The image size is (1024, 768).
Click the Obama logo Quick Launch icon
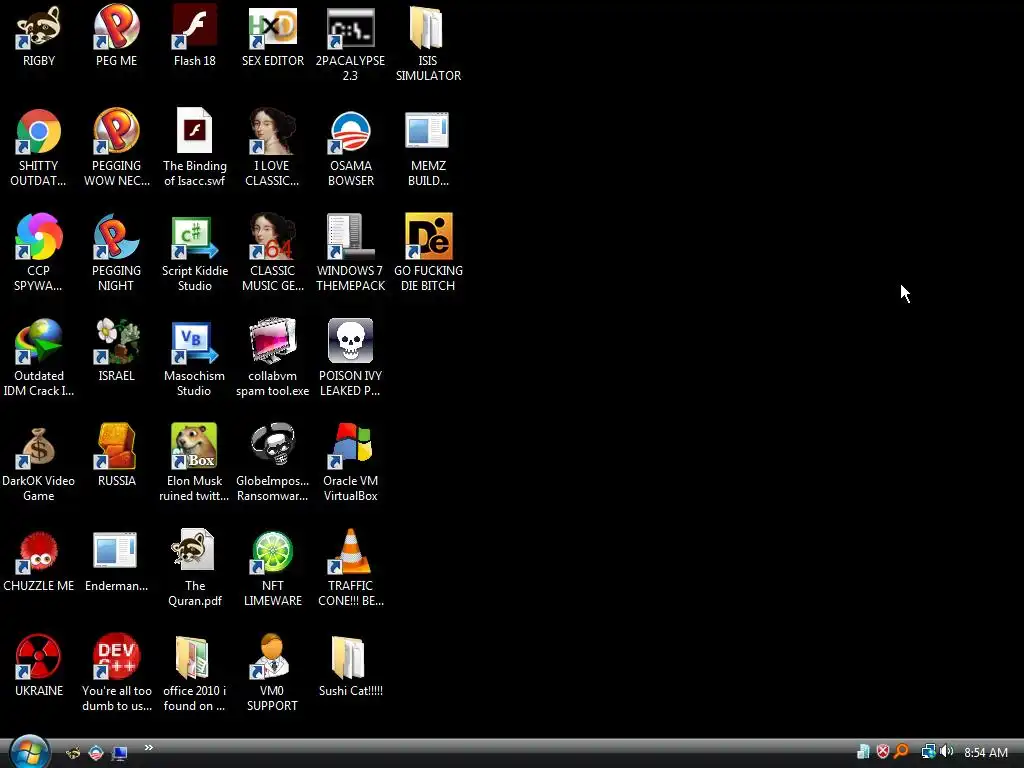coord(96,753)
